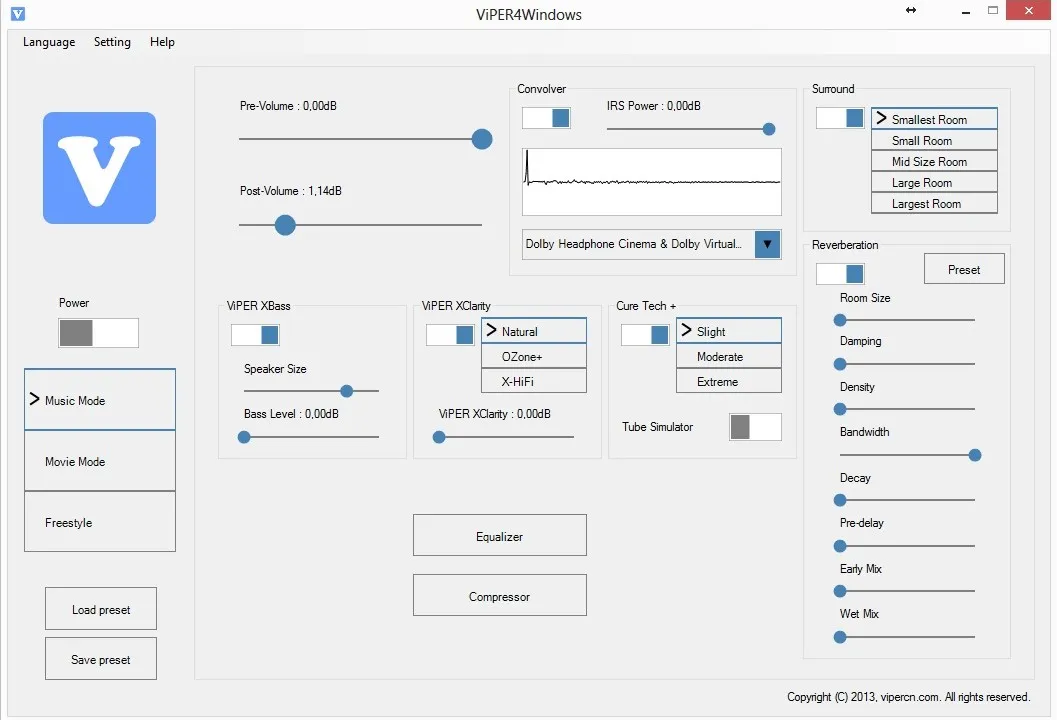
Task: Switch to Movie Mode tab
Action: [100, 461]
